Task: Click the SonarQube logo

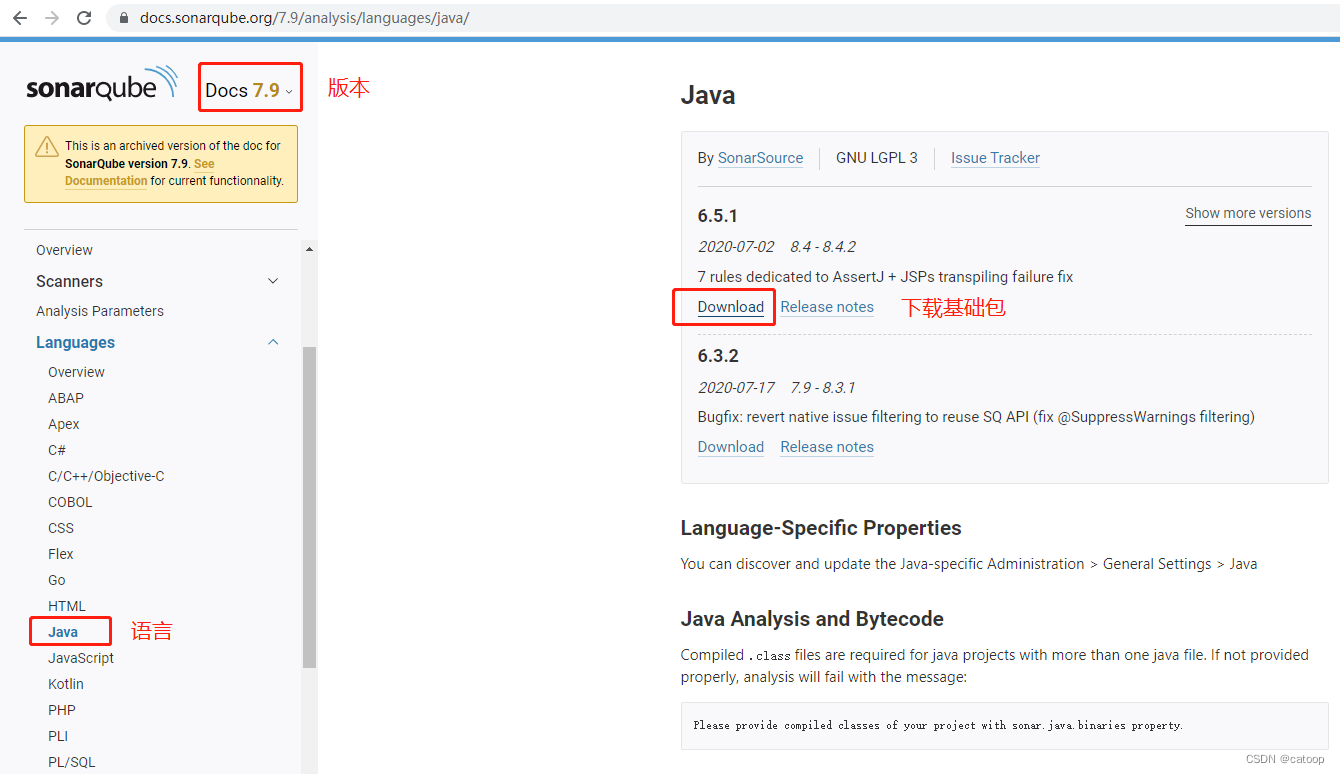Action: tap(102, 85)
